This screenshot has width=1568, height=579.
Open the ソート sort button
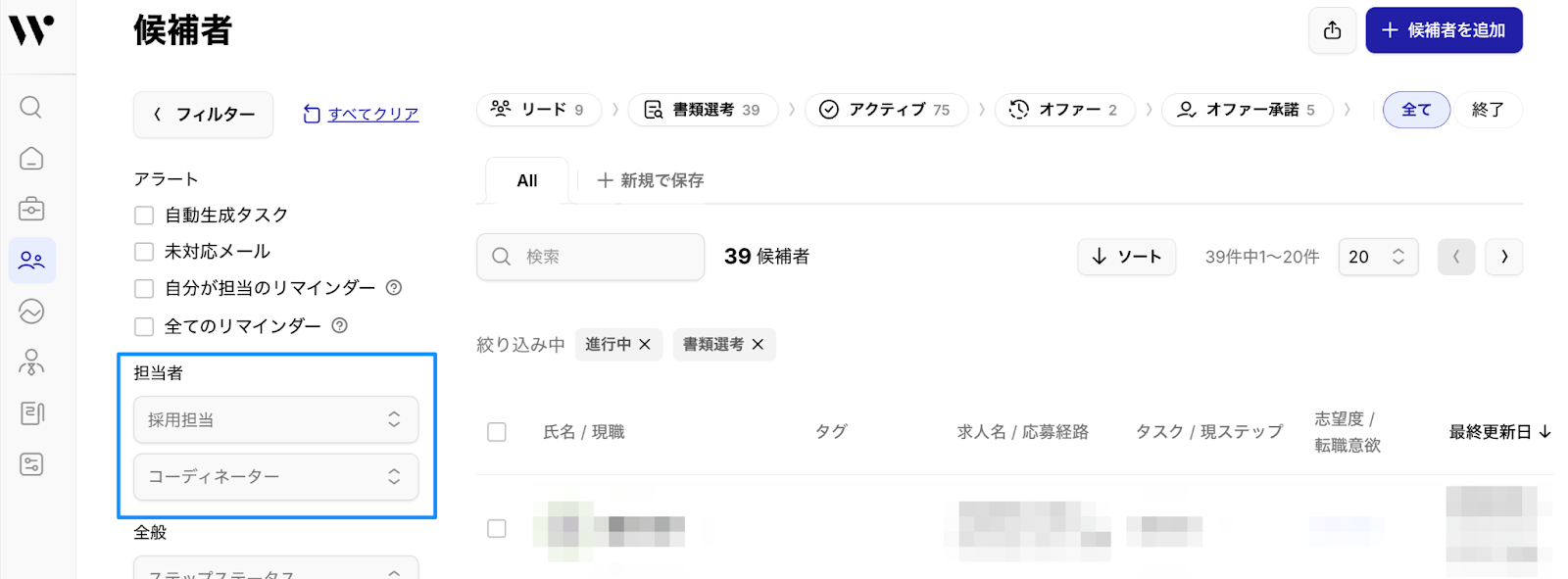click(x=1126, y=257)
